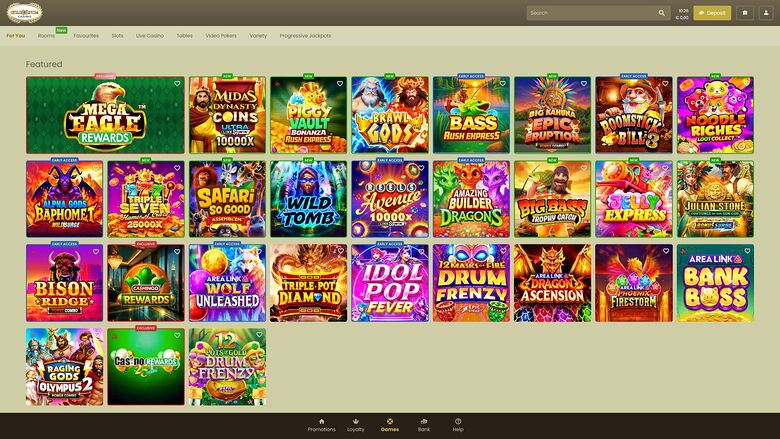The width and height of the screenshot is (780, 439).
Task: Open Mega Eagle Rewards game
Action: [105, 115]
